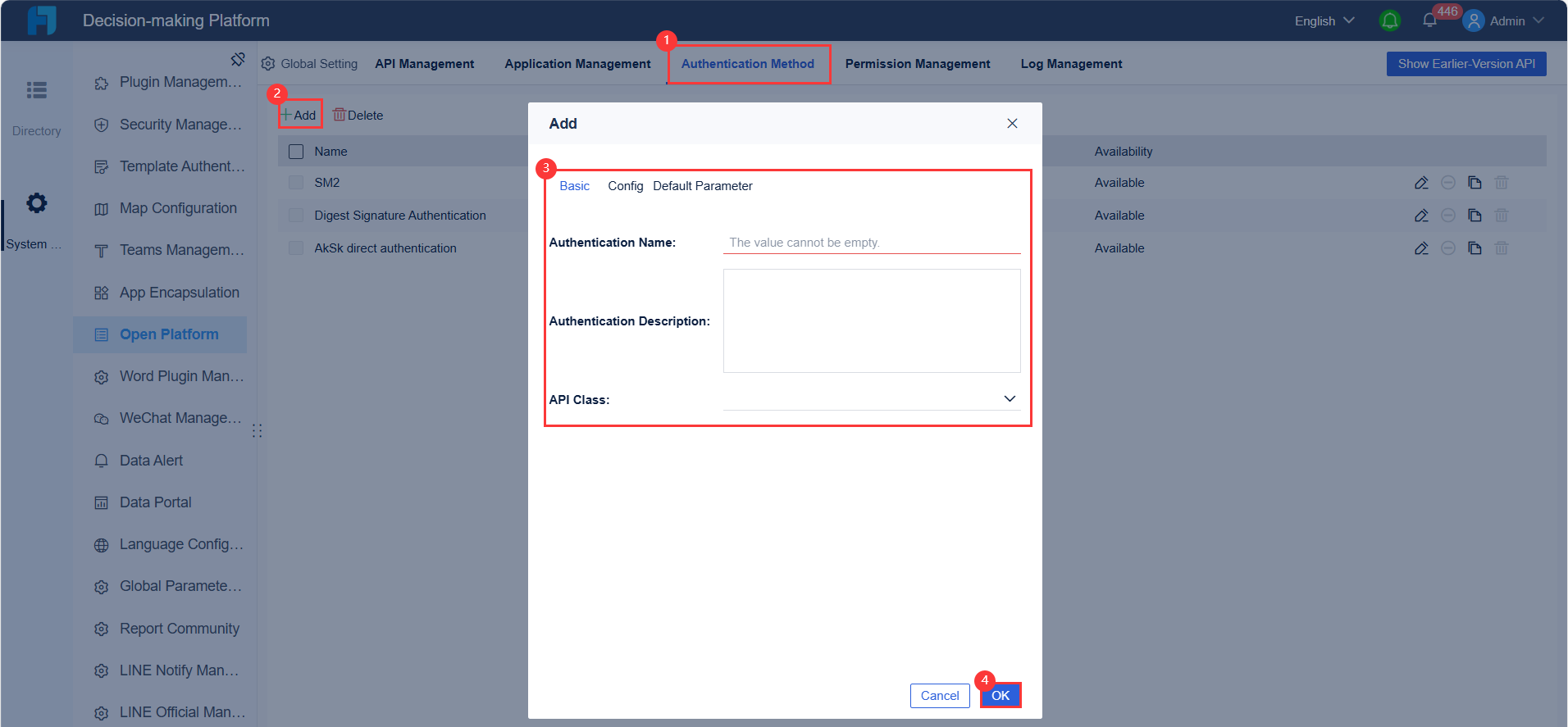The image size is (1568, 727).
Task: Open the API Management tab
Action: point(425,64)
